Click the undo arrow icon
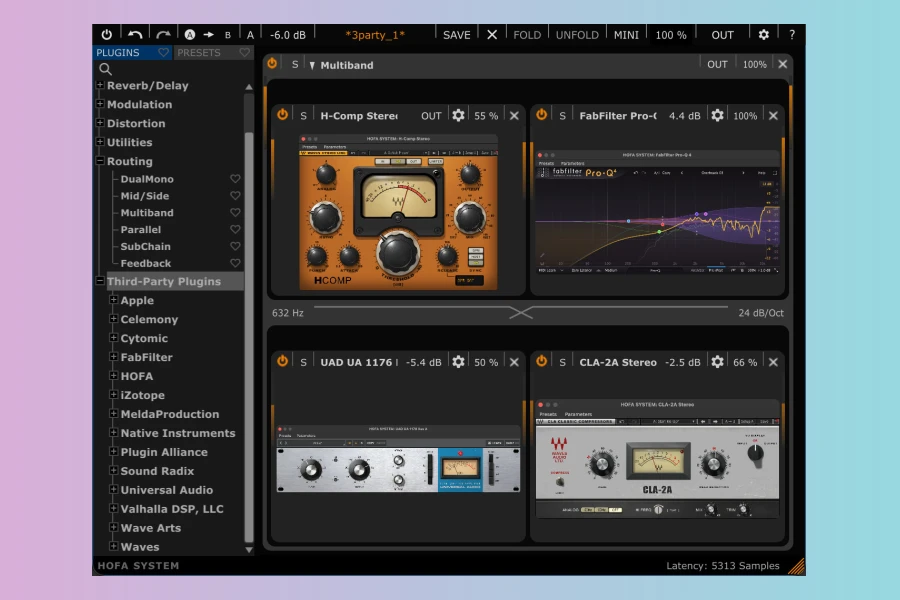Screen dimensions: 900x600 (135, 34)
